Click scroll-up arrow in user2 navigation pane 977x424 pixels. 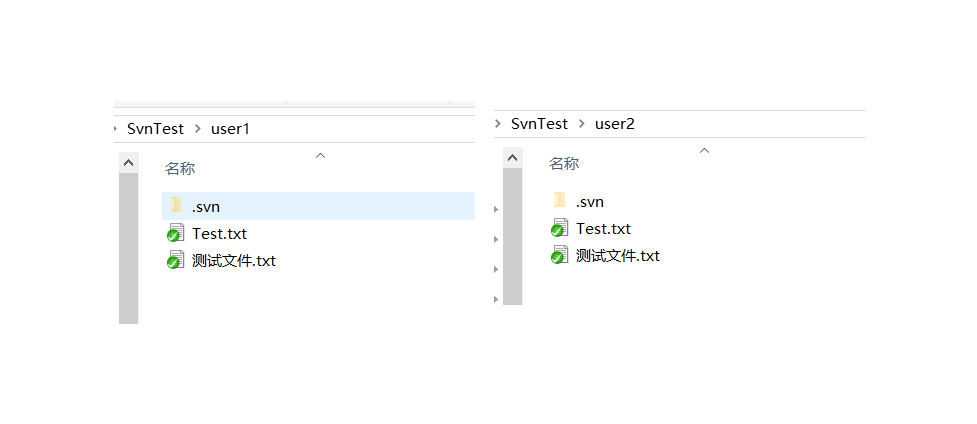coord(512,158)
